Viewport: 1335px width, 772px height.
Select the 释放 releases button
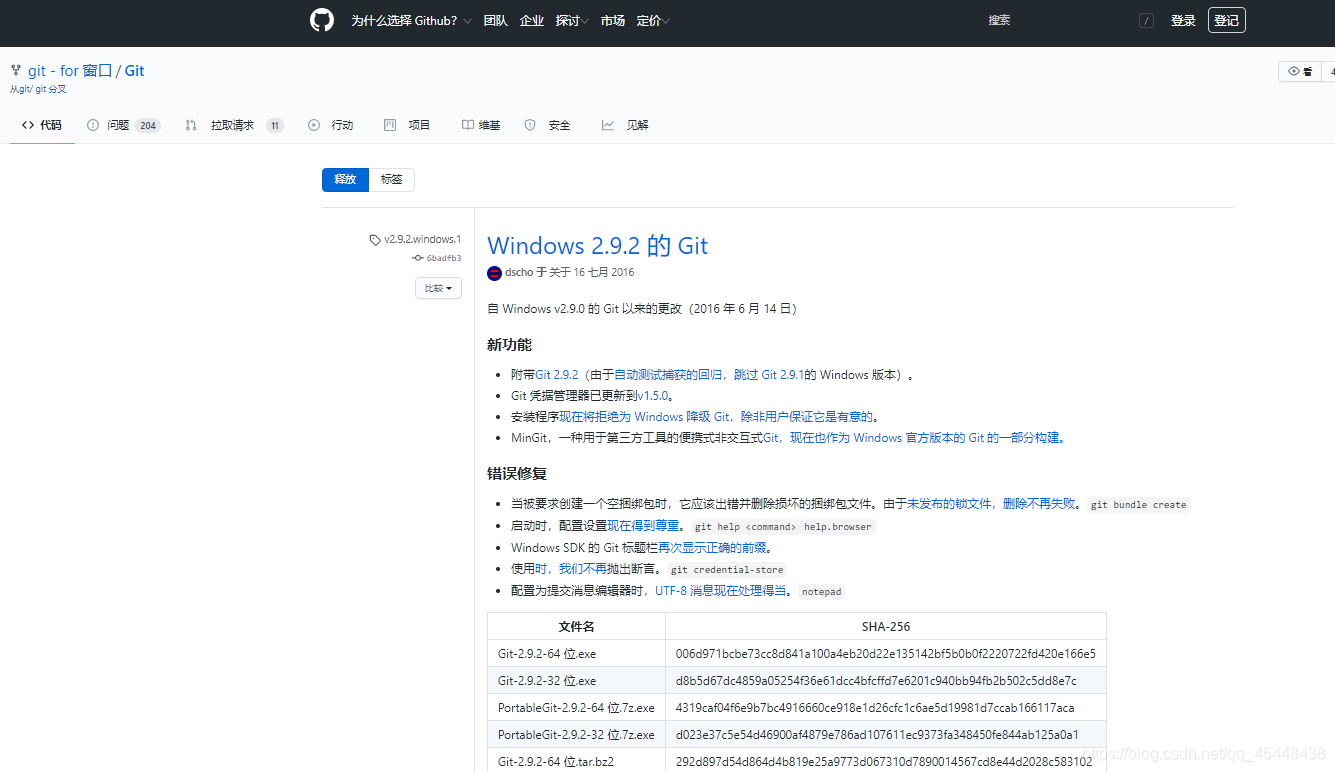click(345, 180)
